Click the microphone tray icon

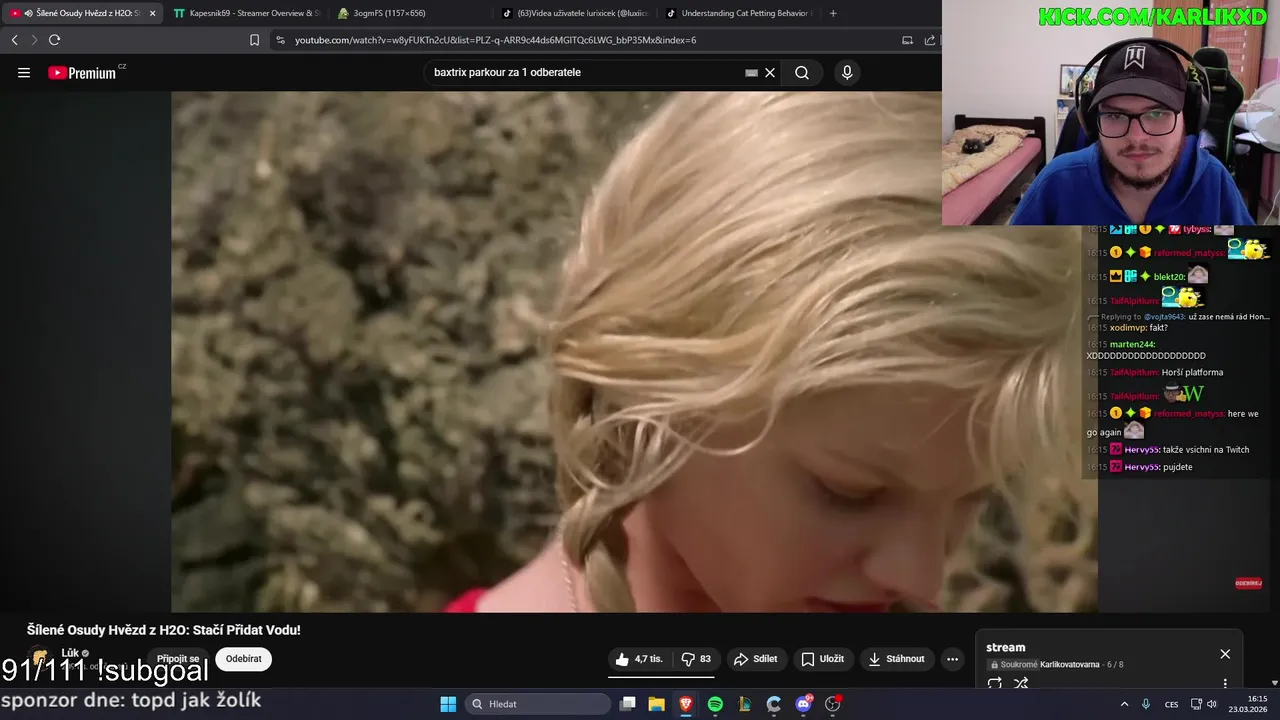1146,704
